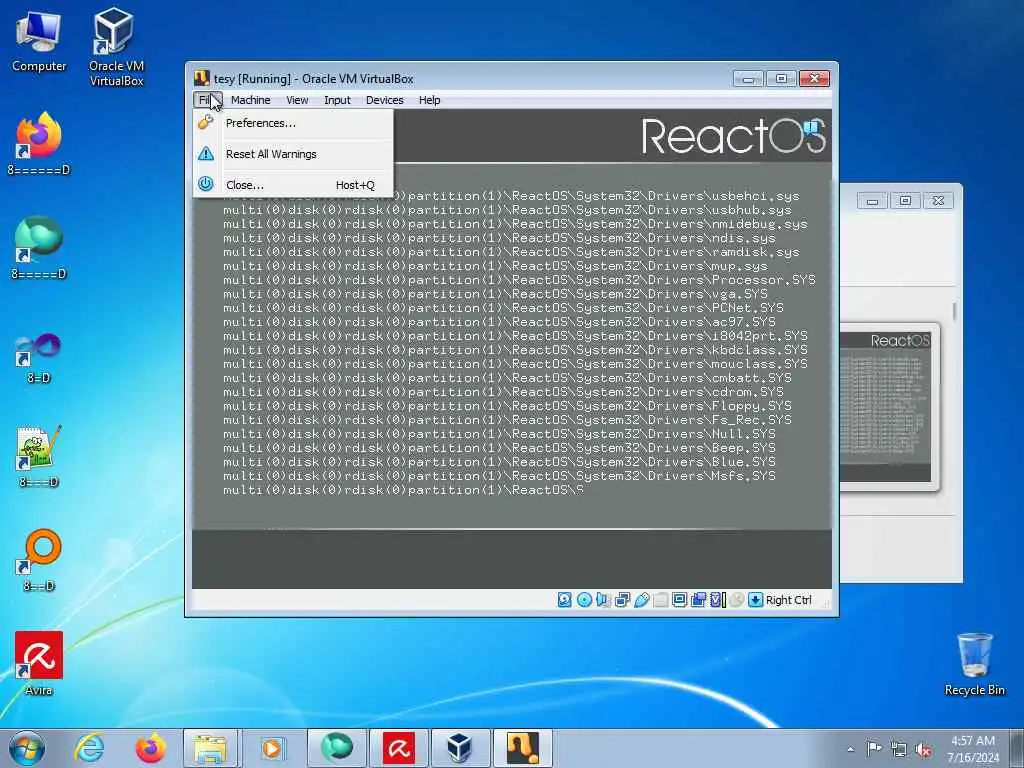Click the hard disk activity status icon

coord(565,600)
